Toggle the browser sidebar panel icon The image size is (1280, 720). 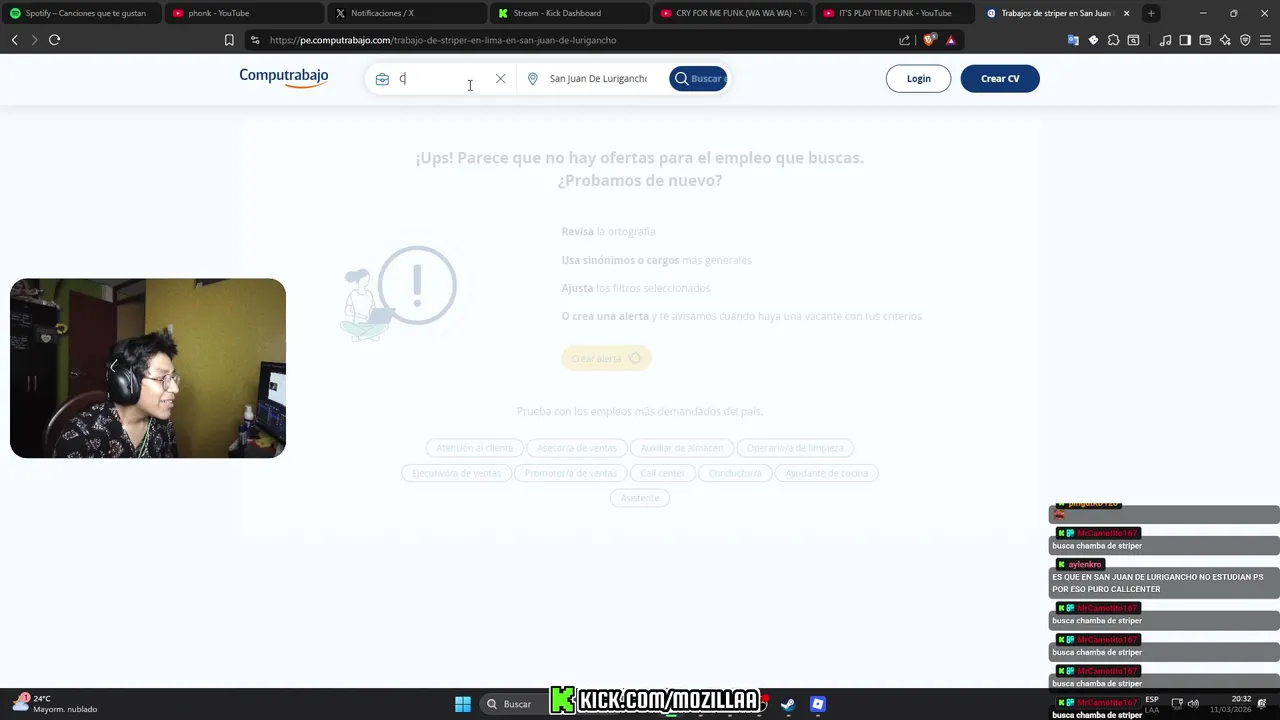point(1185,40)
